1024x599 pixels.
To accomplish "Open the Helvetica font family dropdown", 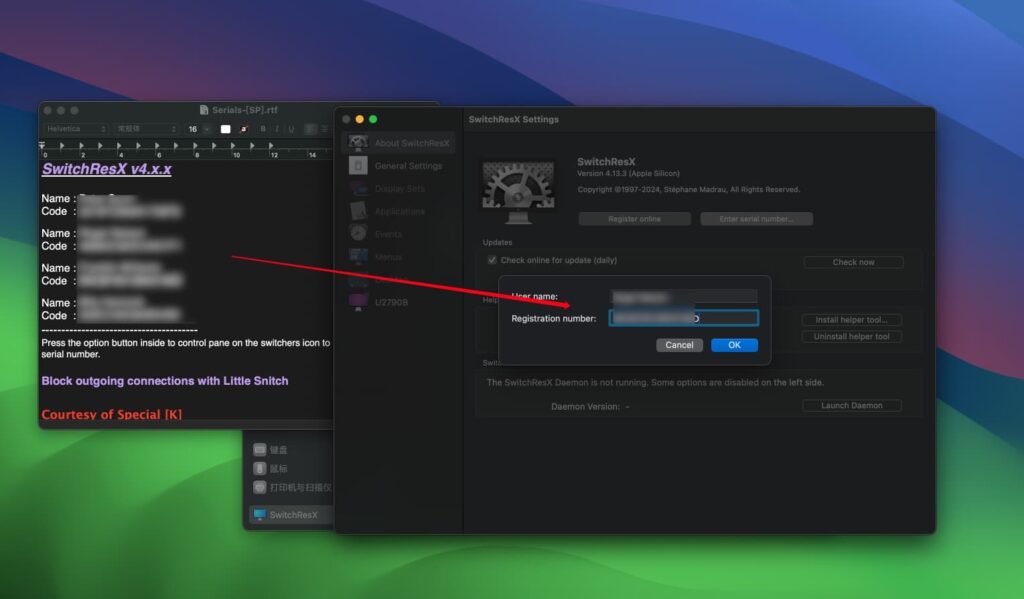I will tap(75, 129).
